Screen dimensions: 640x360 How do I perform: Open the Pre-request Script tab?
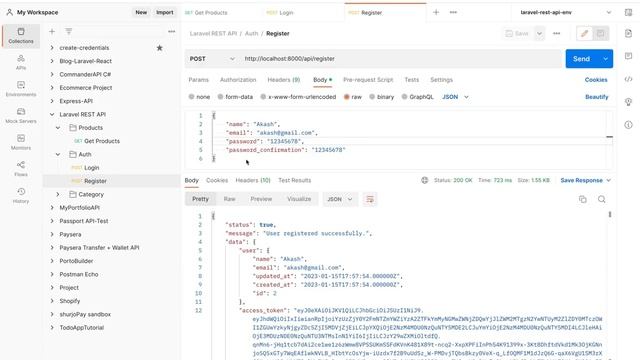[368, 80]
